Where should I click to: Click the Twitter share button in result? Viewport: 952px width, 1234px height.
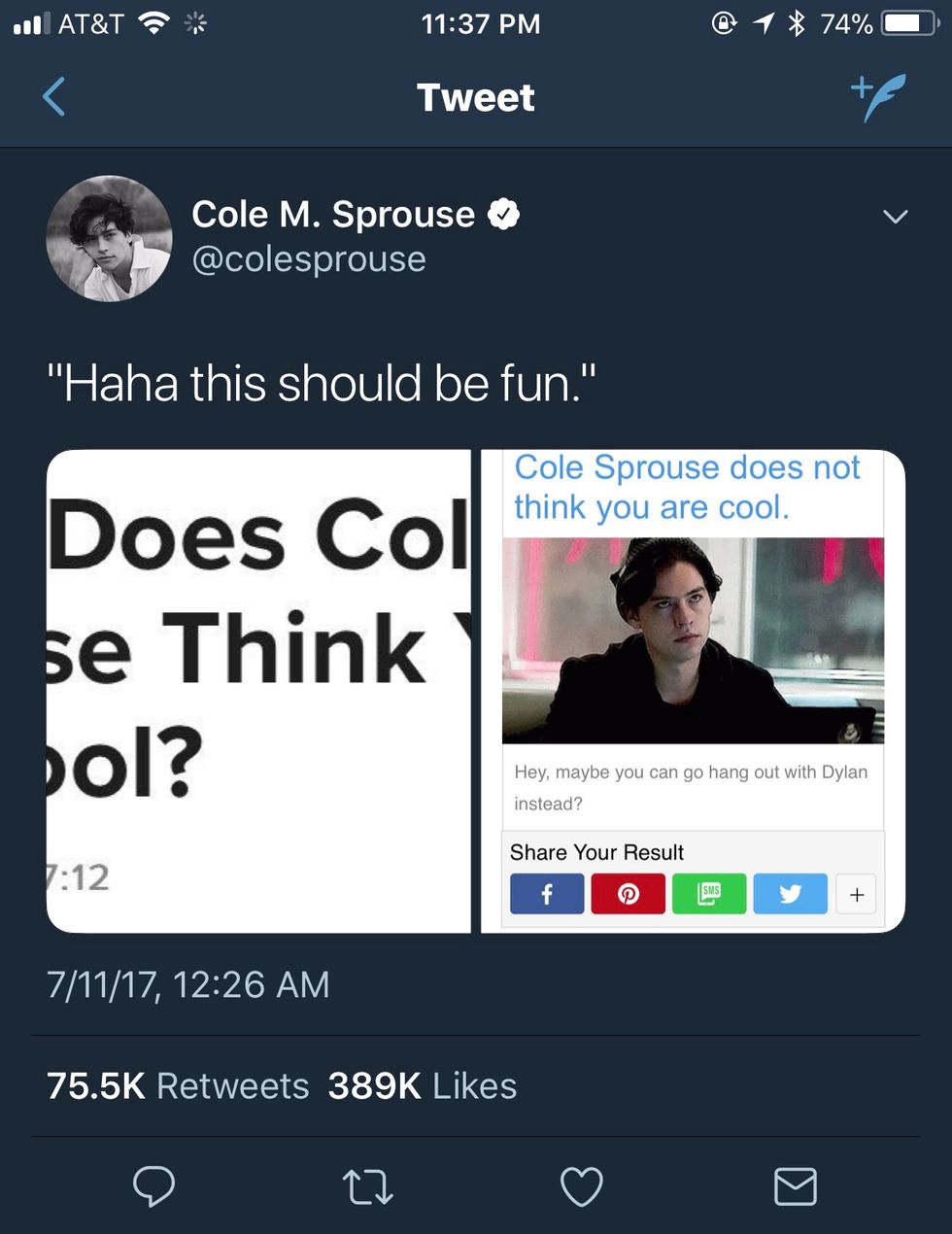point(790,894)
